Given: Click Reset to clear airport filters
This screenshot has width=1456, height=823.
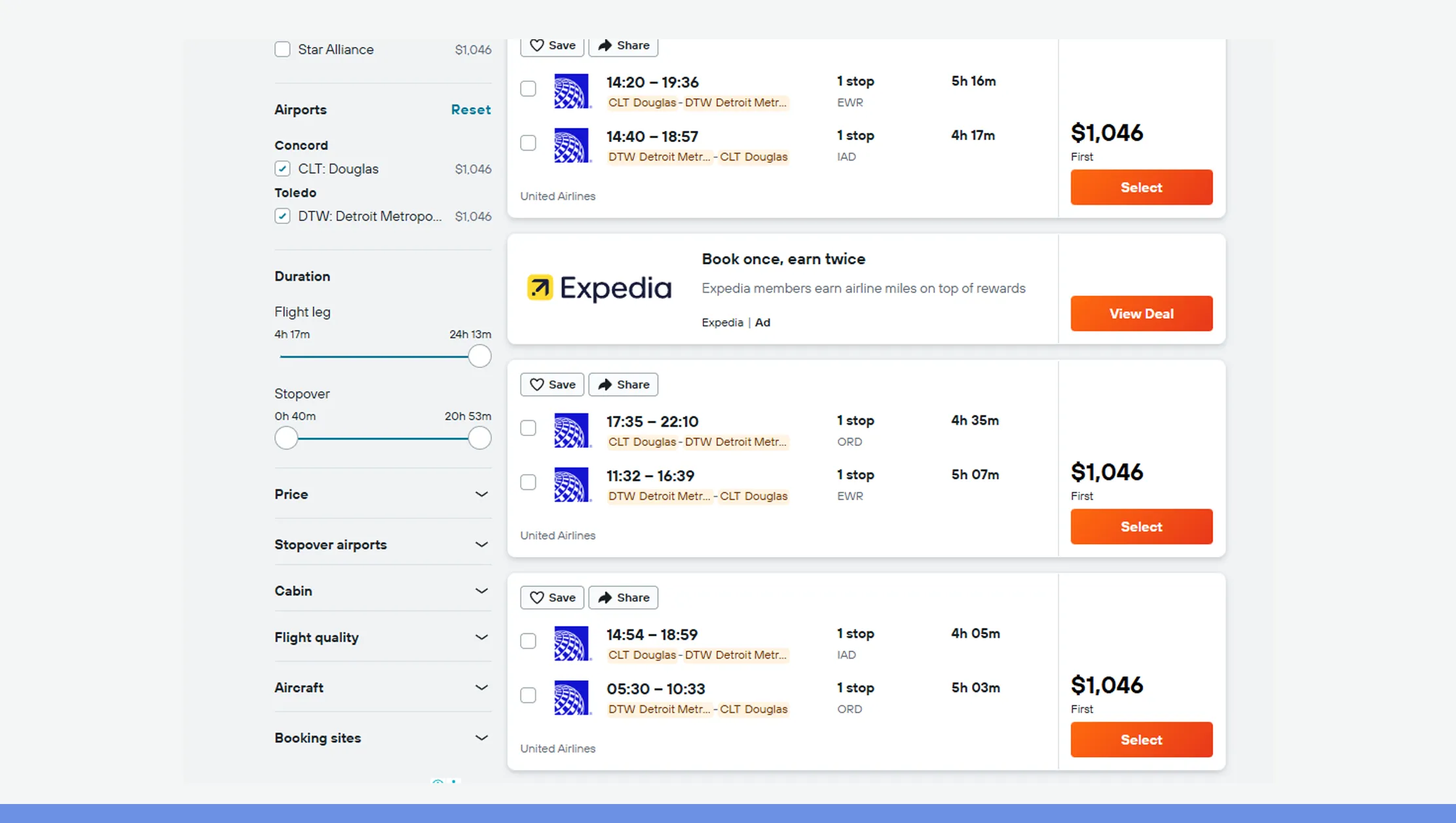Looking at the screenshot, I should (471, 109).
